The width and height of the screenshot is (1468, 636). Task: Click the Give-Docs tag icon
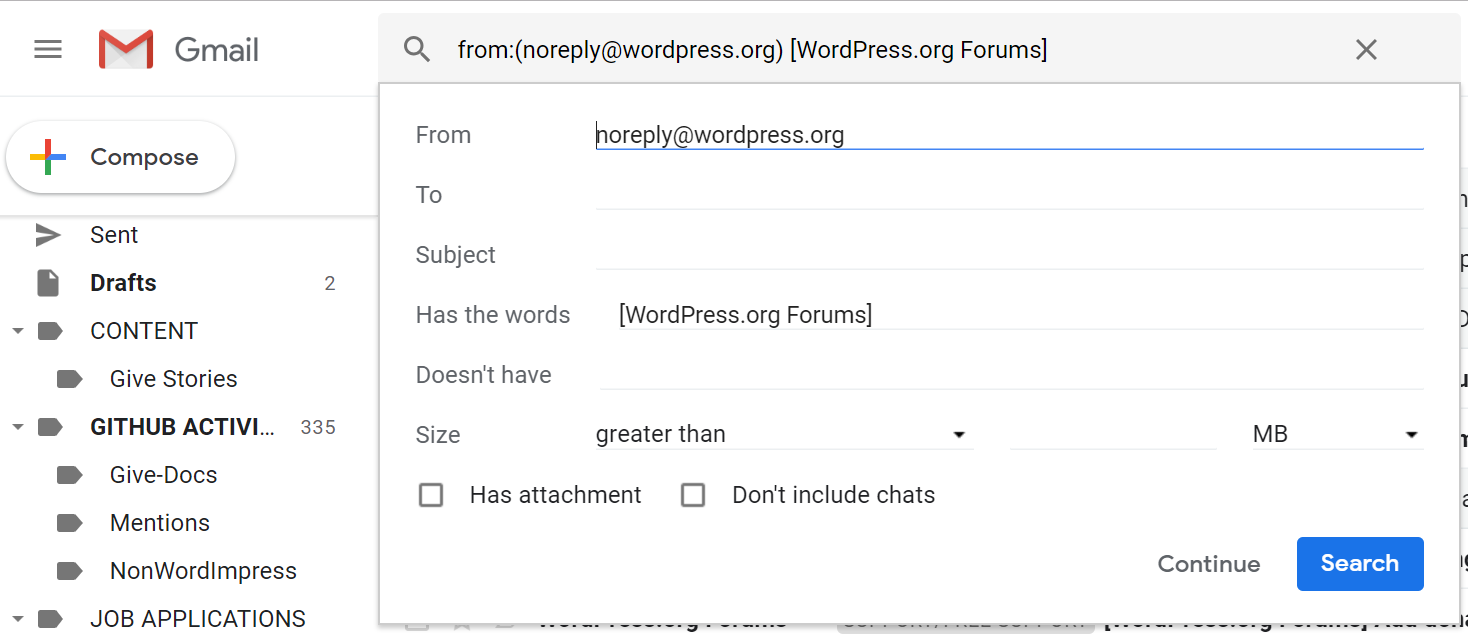(x=69, y=475)
